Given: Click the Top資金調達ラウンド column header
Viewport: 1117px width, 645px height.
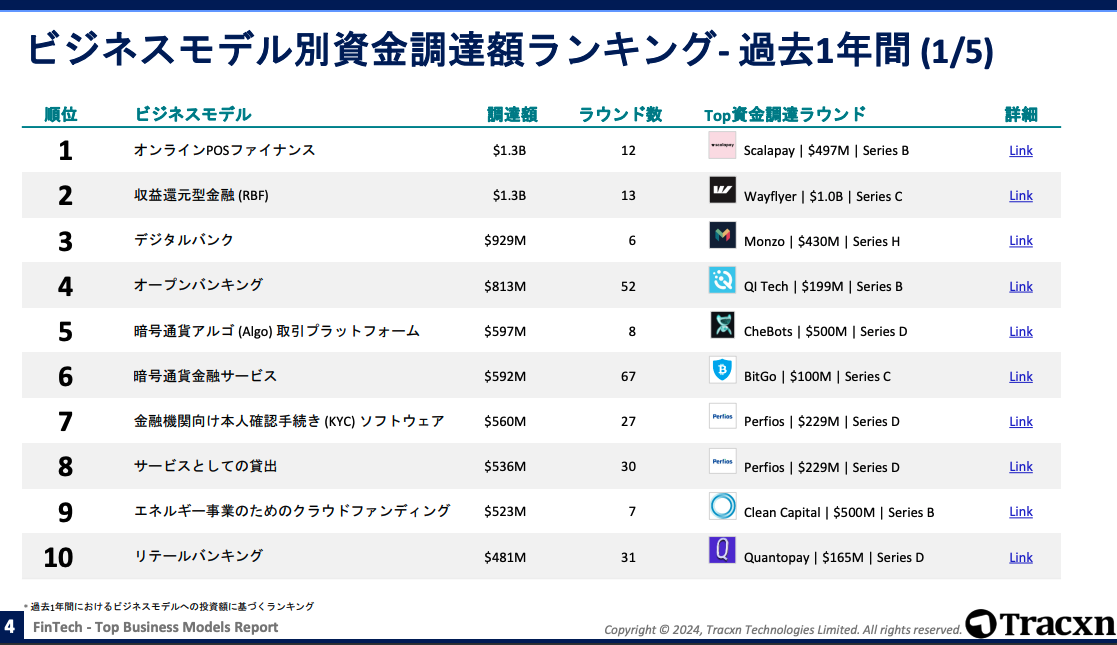Looking at the screenshot, I should click(x=785, y=114).
